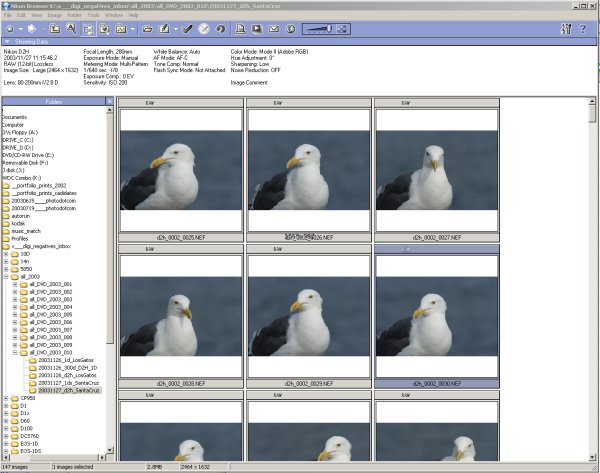Expand the 14n folder node

pyautogui.click(x=6, y=261)
